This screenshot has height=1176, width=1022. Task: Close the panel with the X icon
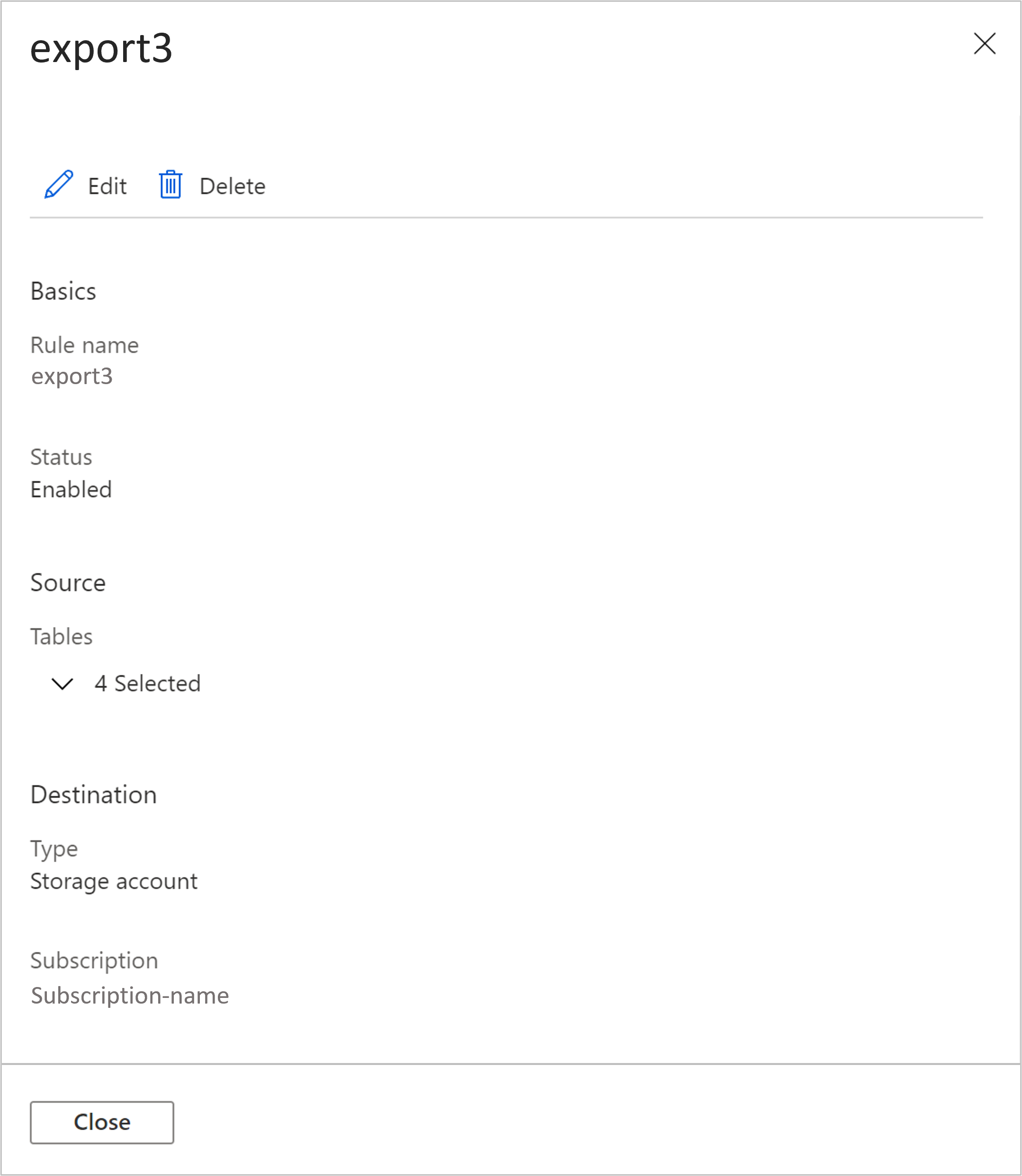(985, 44)
